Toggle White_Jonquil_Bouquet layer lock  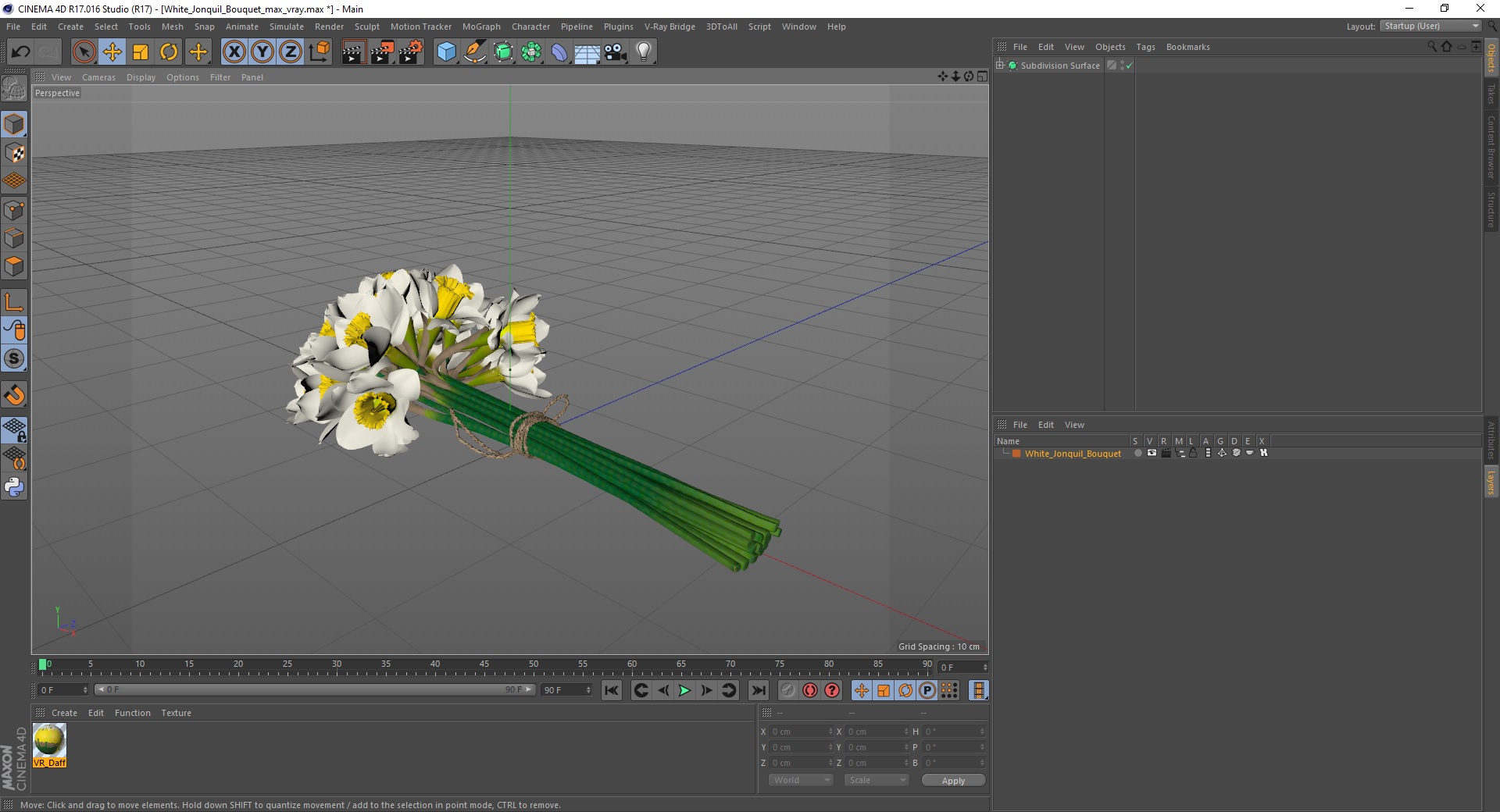(x=1193, y=453)
